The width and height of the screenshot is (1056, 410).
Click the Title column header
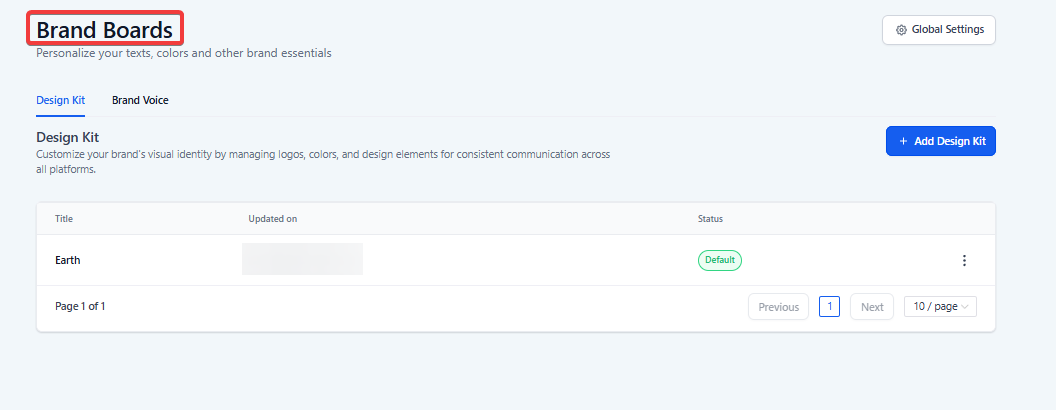point(64,218)
